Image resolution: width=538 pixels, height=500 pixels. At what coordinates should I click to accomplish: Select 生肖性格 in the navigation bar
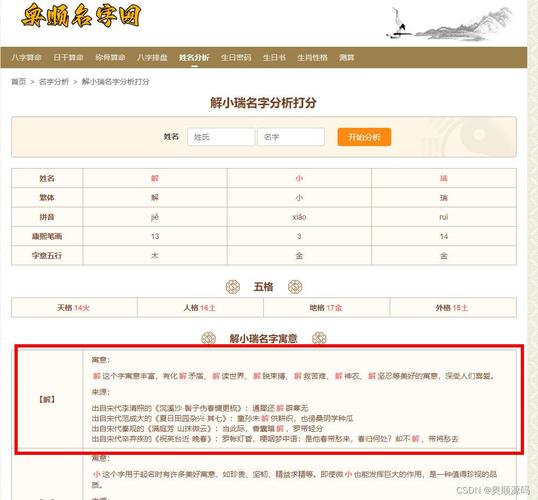point(312,57)
